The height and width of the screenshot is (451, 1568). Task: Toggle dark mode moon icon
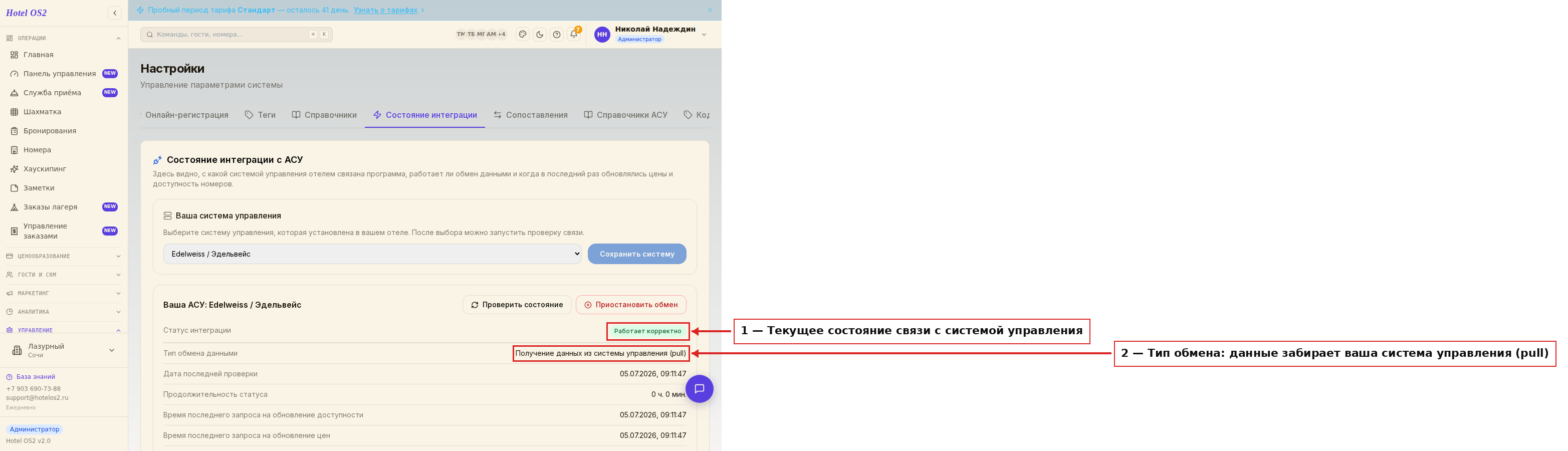539,35
